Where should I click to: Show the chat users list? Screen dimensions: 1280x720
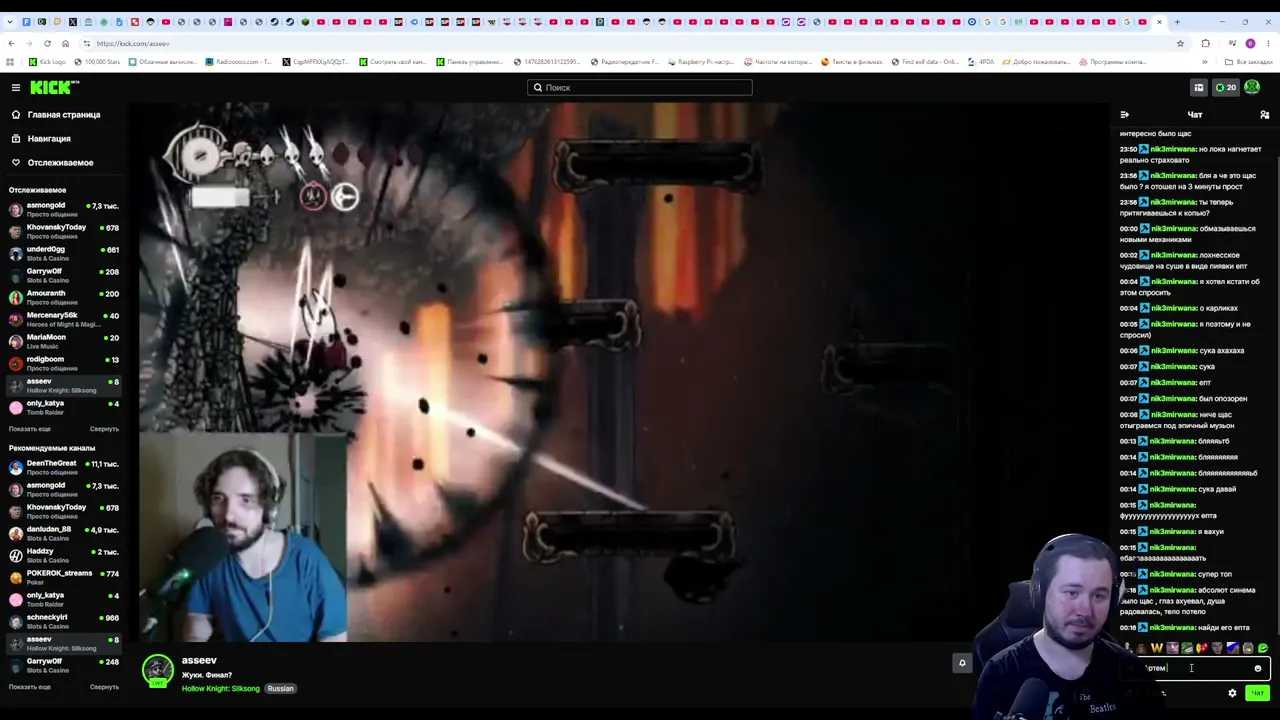(x=1264, y=115)
